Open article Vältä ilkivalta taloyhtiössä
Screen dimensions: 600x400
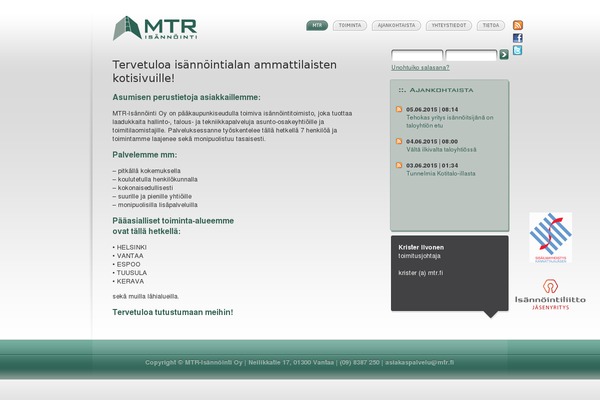(x=441, y=150)
